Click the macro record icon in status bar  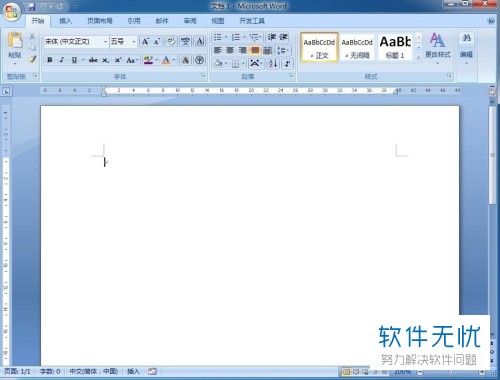pyautogui.click(x=152, y=371)
